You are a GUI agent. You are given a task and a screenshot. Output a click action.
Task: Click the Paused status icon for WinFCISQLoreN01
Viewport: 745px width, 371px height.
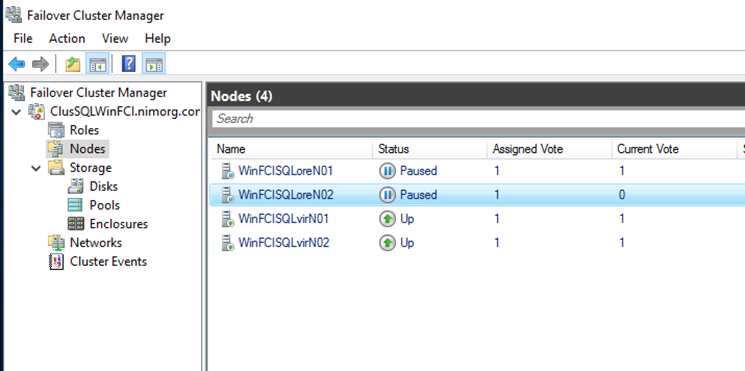coord(387,171)
